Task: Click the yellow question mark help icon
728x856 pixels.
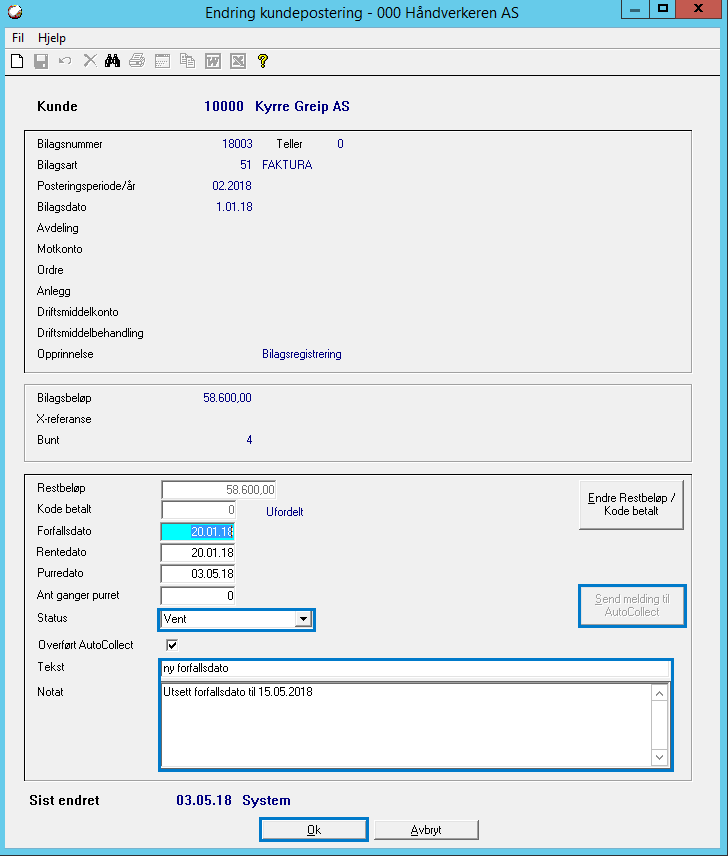Action: coord(262,61)
